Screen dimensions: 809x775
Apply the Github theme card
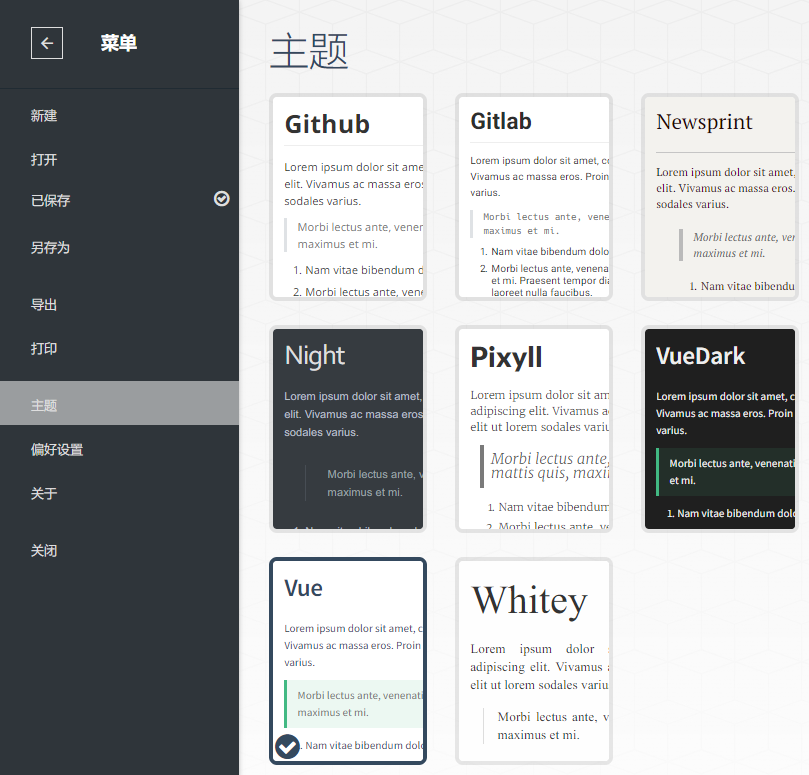point(348,197)
